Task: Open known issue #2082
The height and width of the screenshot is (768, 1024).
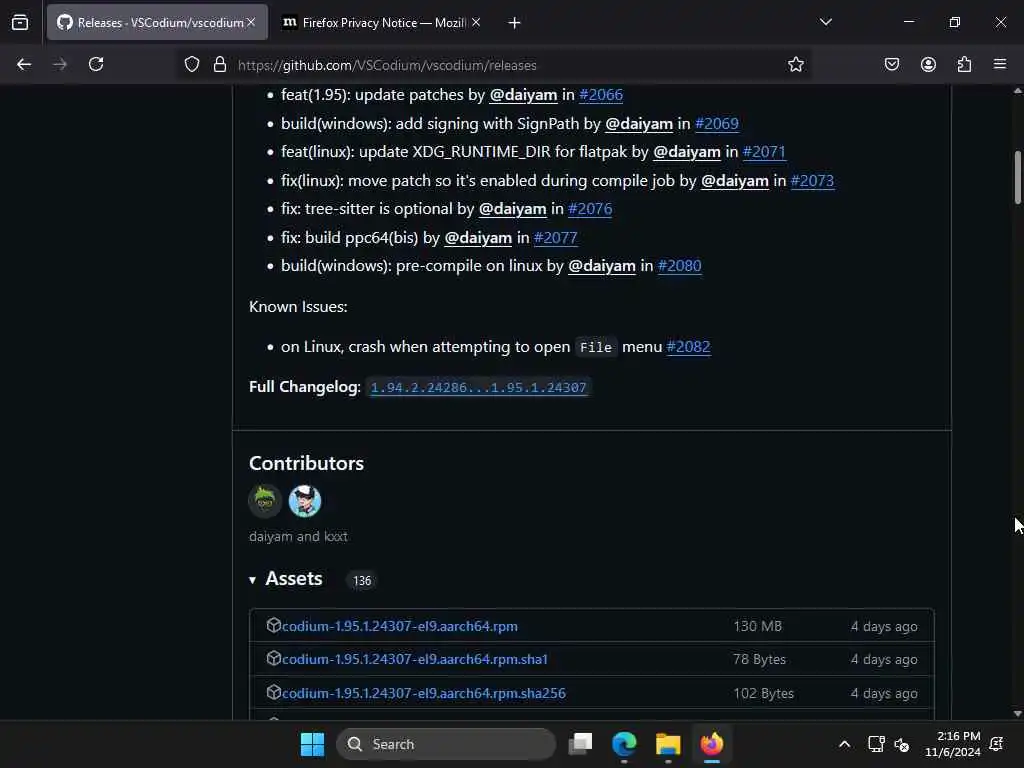Action: 688,347
